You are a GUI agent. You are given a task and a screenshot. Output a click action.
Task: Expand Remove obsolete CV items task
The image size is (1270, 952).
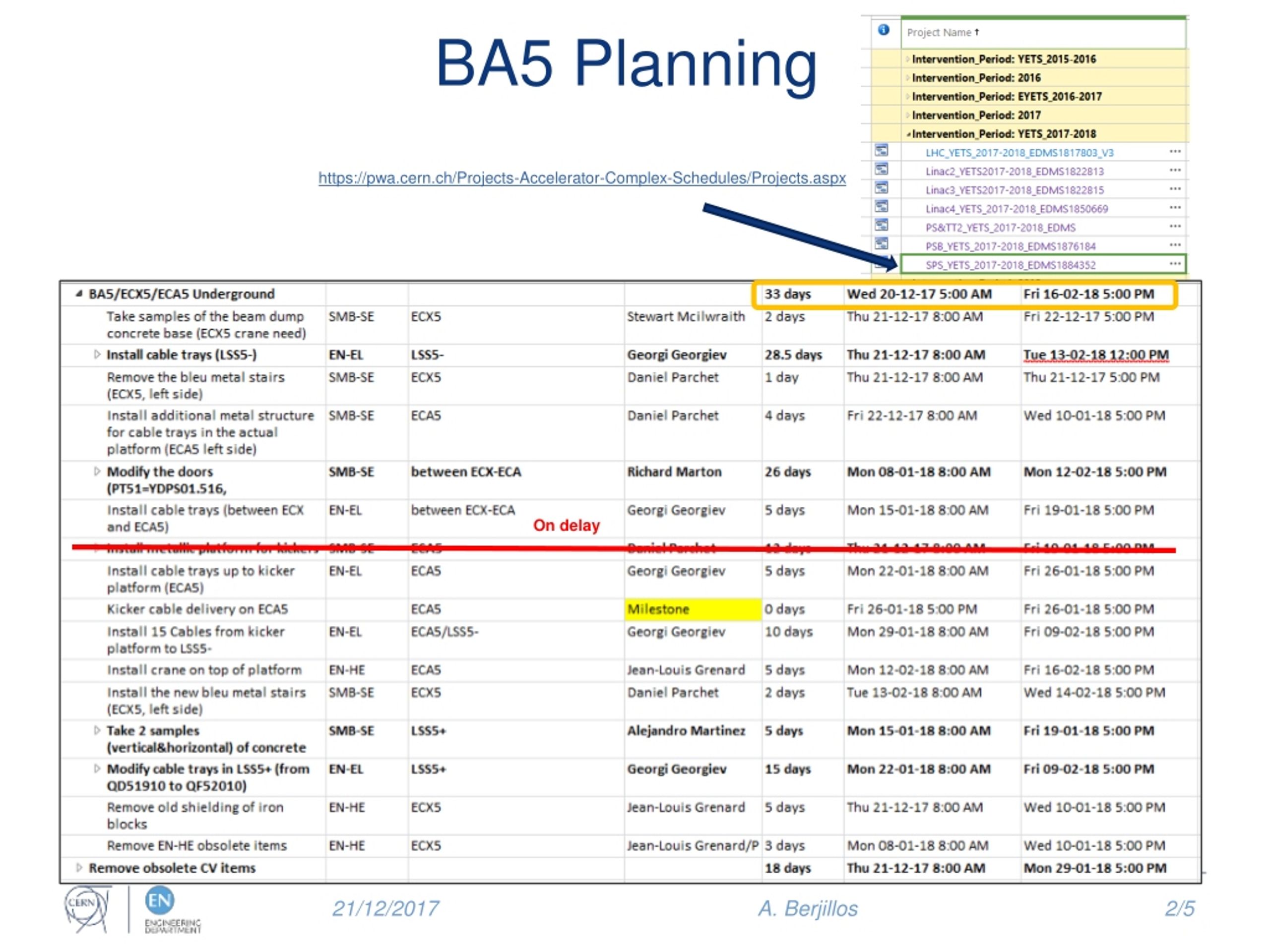(79, 868)
